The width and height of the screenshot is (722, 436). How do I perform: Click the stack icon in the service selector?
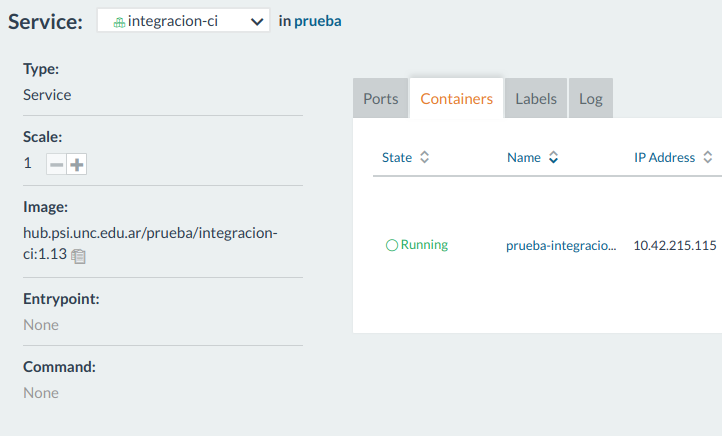point(120,21)
